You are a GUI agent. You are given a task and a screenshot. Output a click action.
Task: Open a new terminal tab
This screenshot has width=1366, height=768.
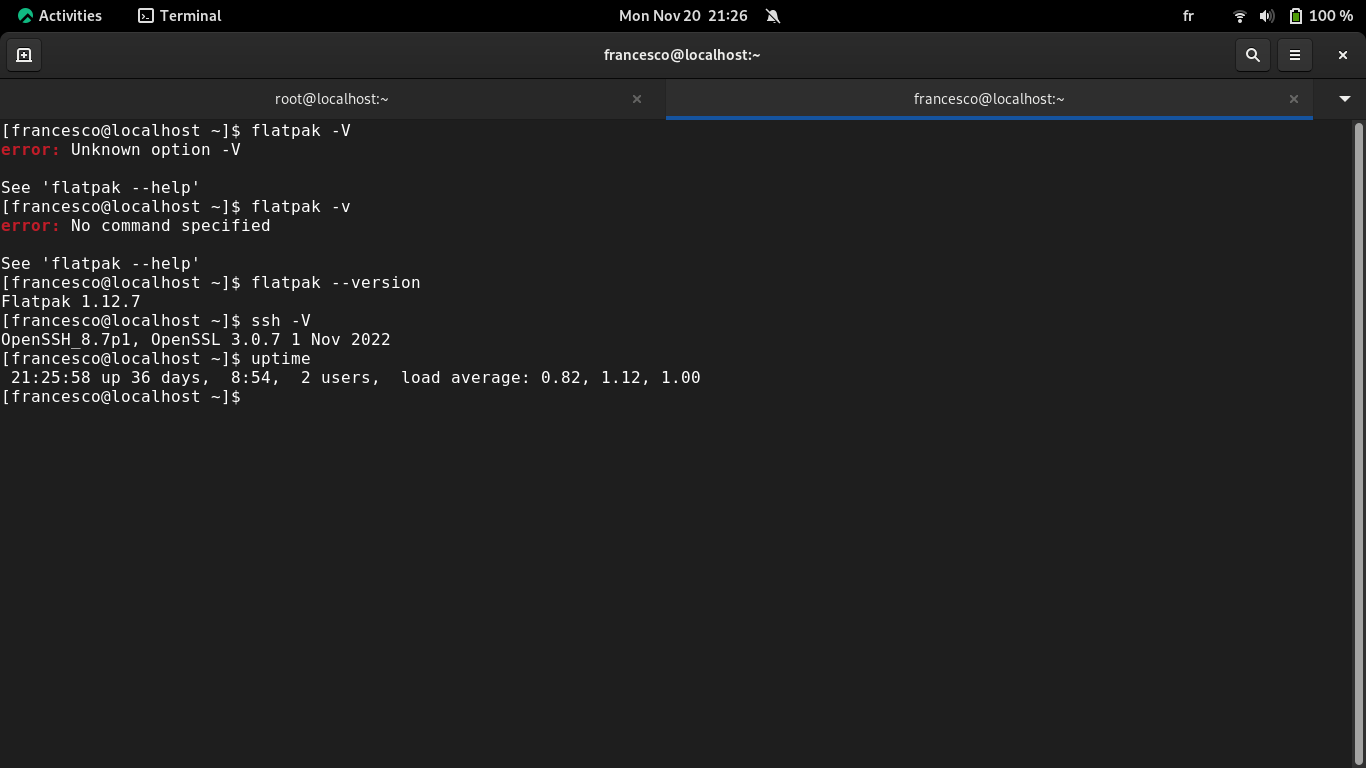point(24,55)
